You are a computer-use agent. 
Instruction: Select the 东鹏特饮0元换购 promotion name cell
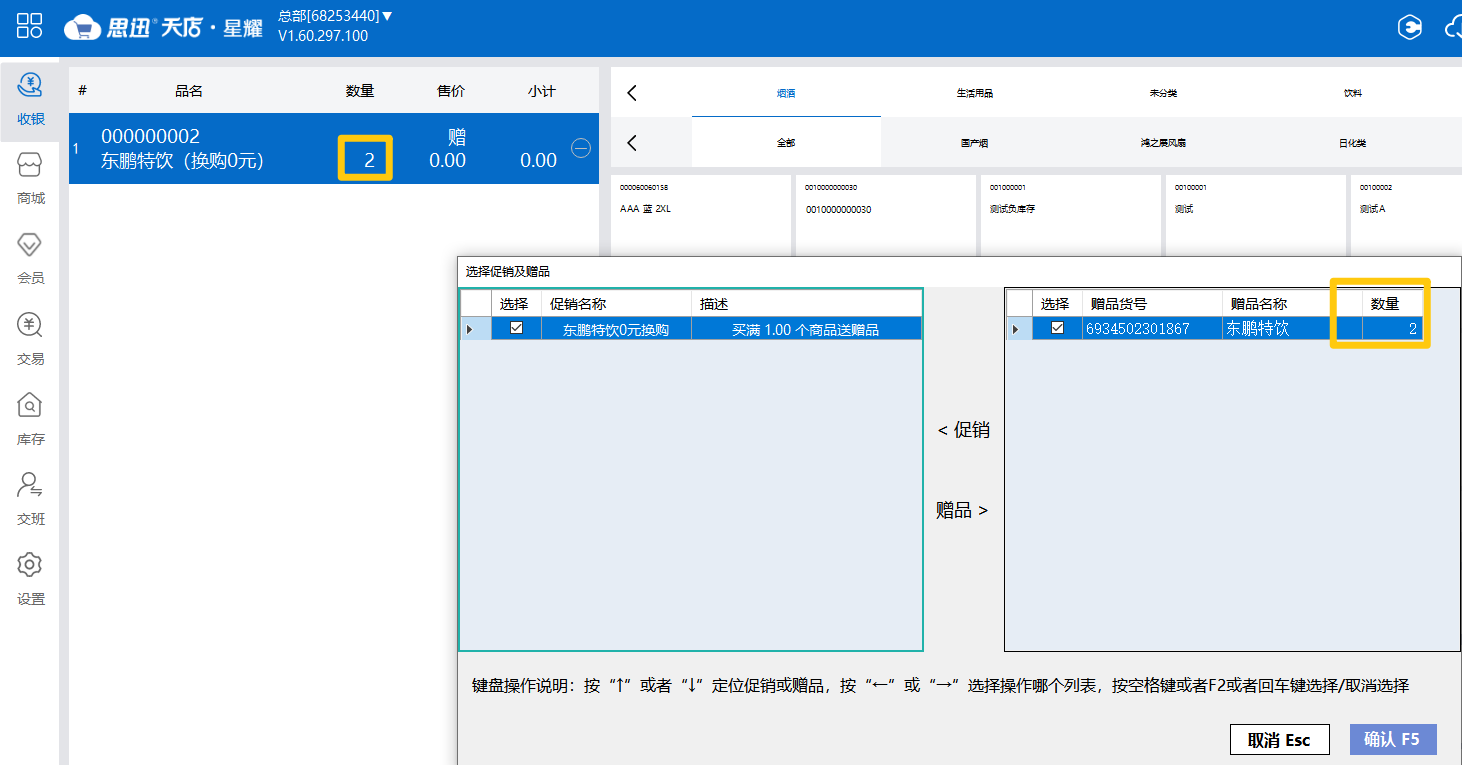[616, 328]
